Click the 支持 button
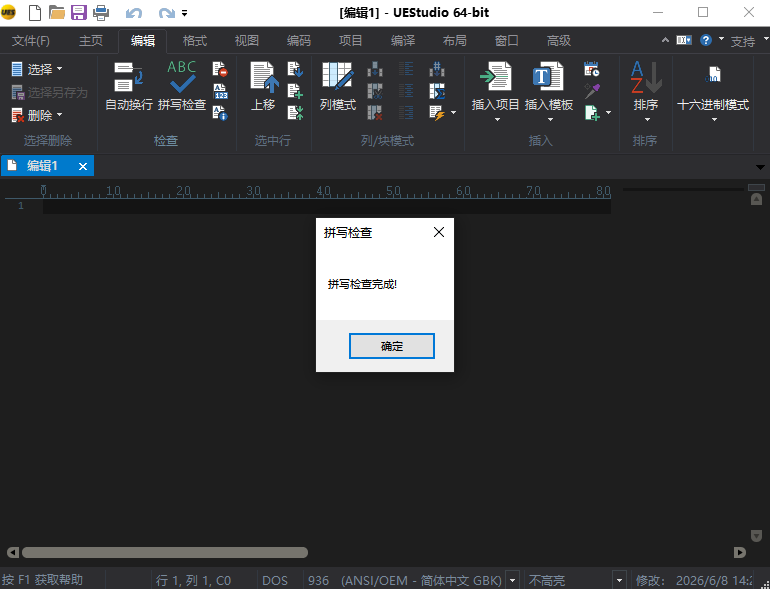770x589 pixels. 742,41
